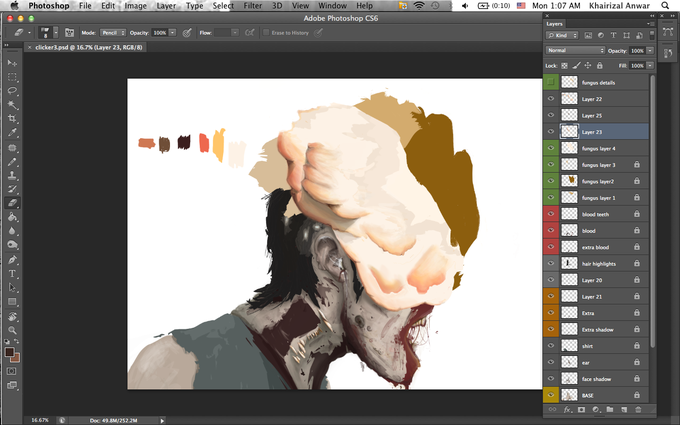Open the Normal blend mode dropdown
This screenshot has width=680, height=425.
(575, 51)
